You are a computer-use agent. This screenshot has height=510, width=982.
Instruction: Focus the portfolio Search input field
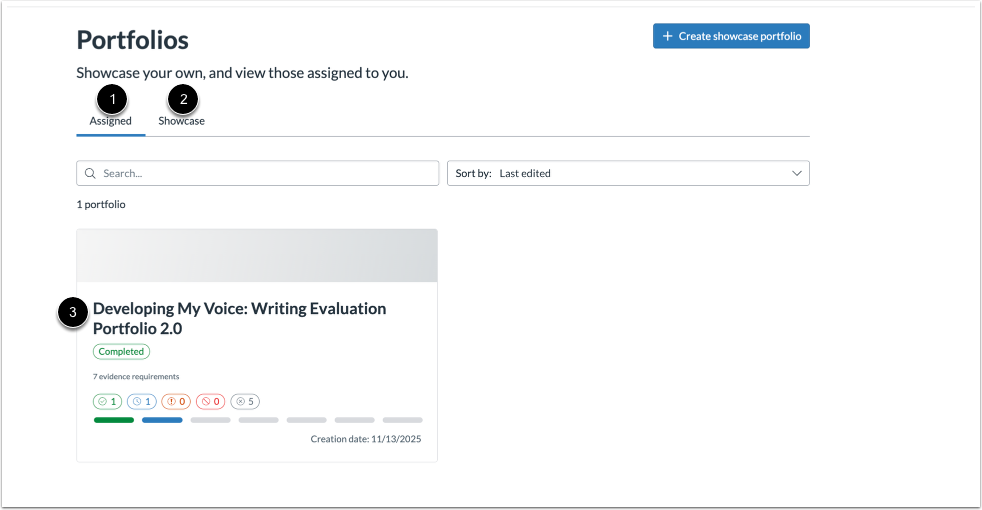tap(265, 173)
